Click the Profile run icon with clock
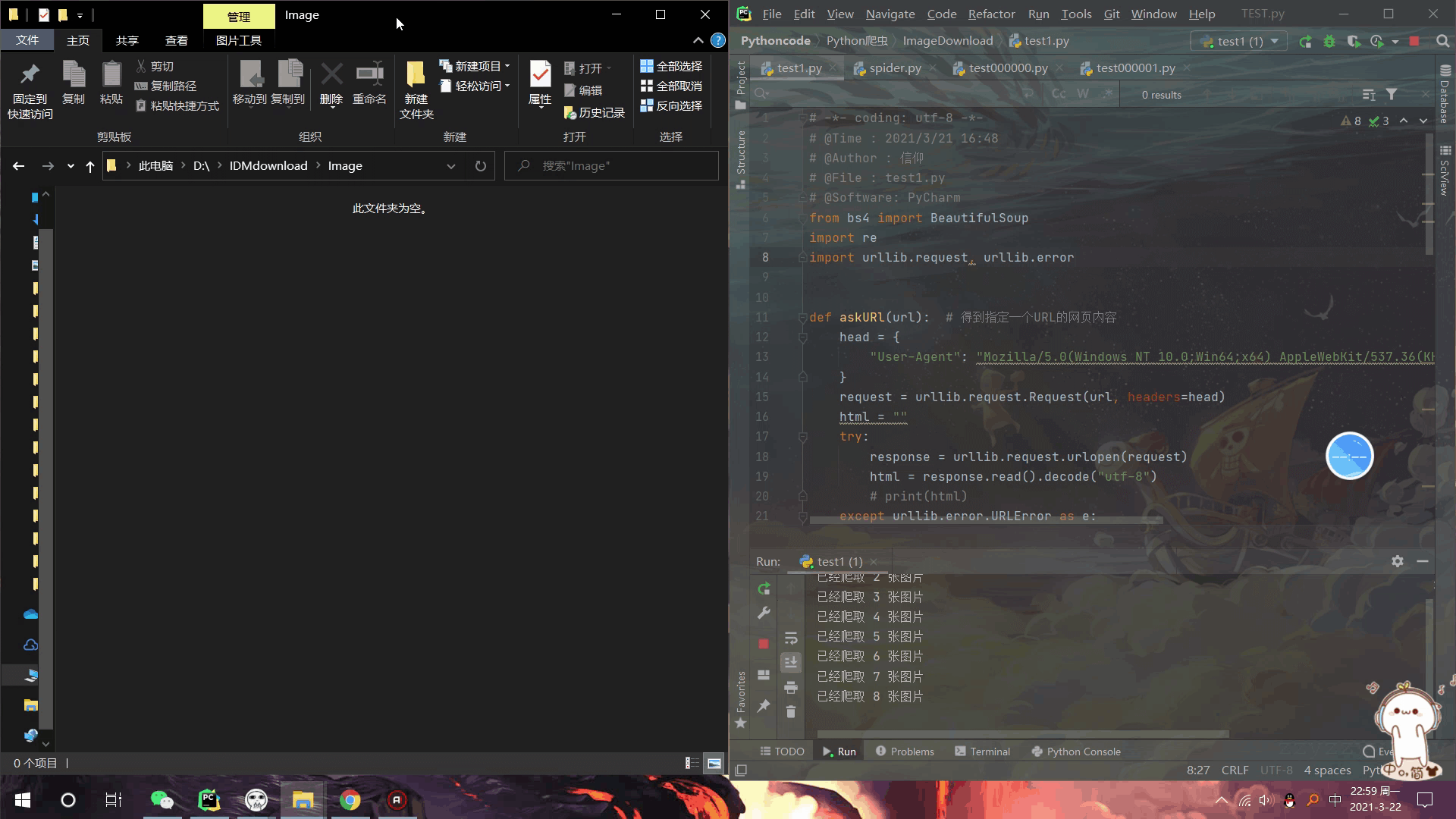 (1376, 42)
